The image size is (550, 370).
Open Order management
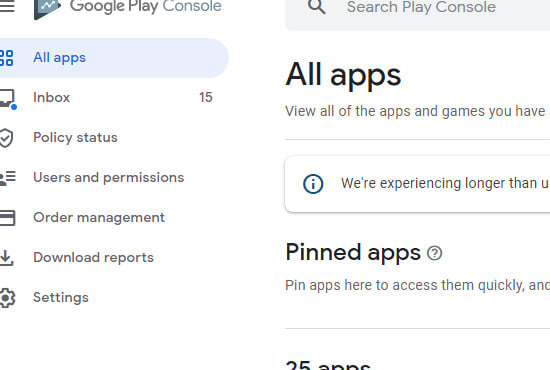(99, 217)
